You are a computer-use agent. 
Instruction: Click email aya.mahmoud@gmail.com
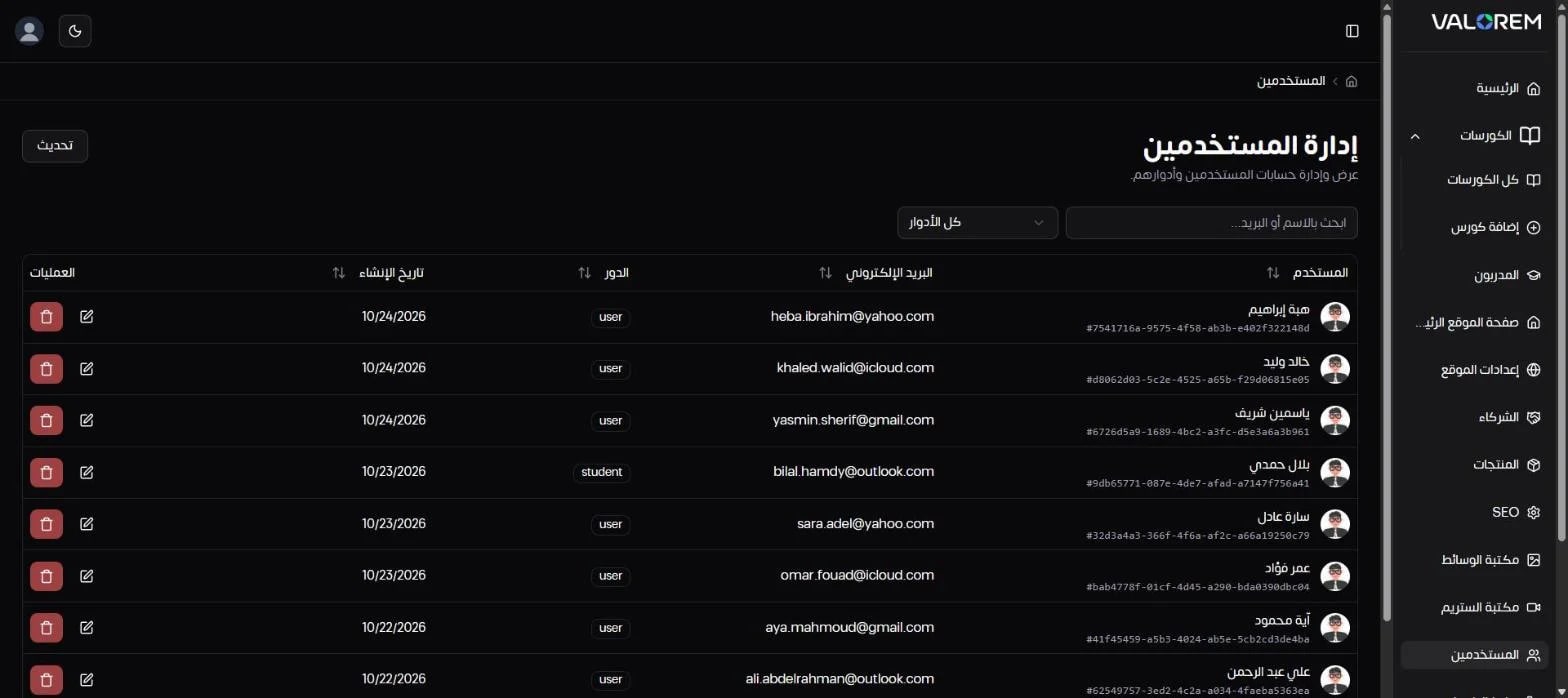coord(848,628)
